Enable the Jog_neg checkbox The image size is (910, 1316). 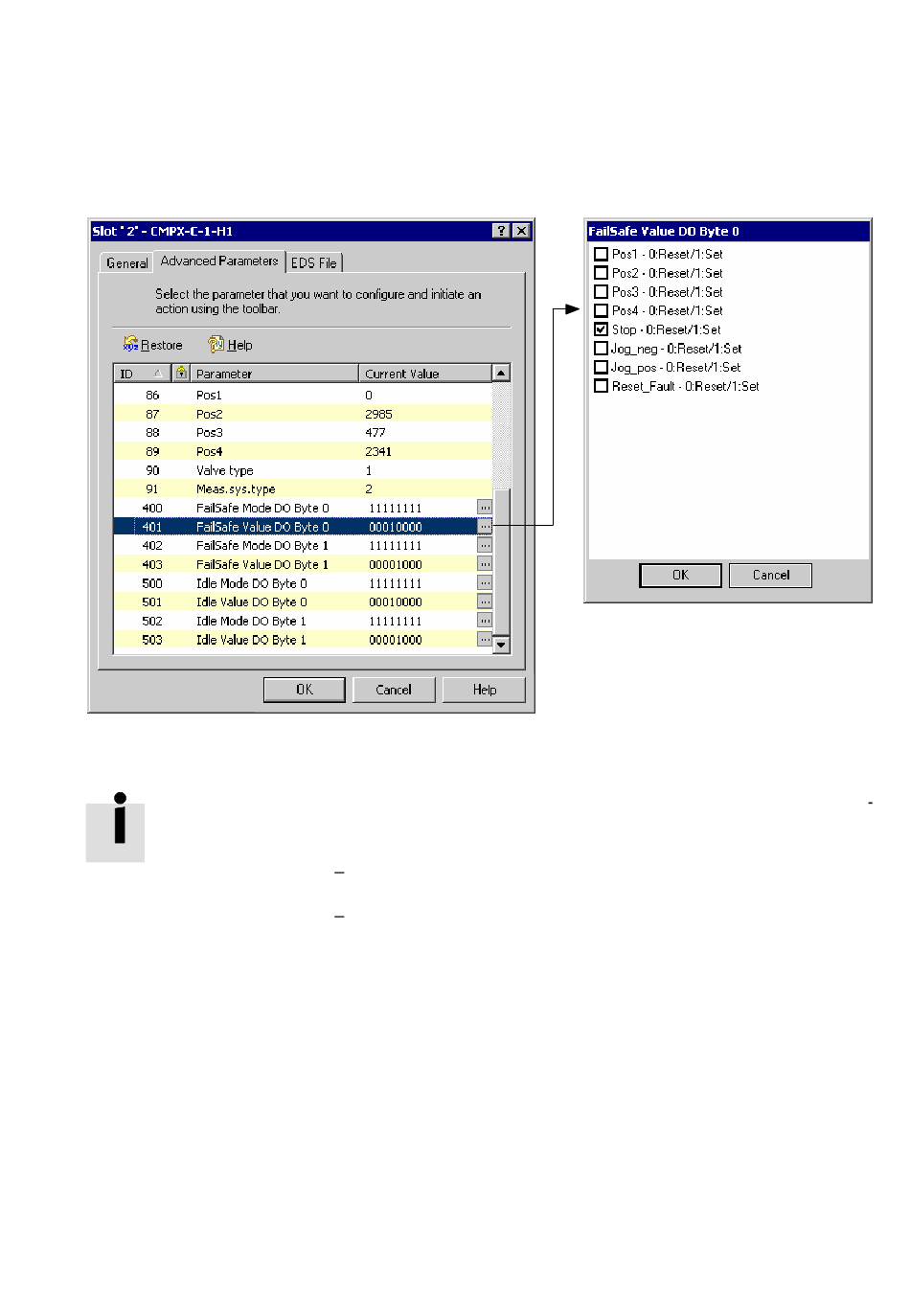coord(602,348)
